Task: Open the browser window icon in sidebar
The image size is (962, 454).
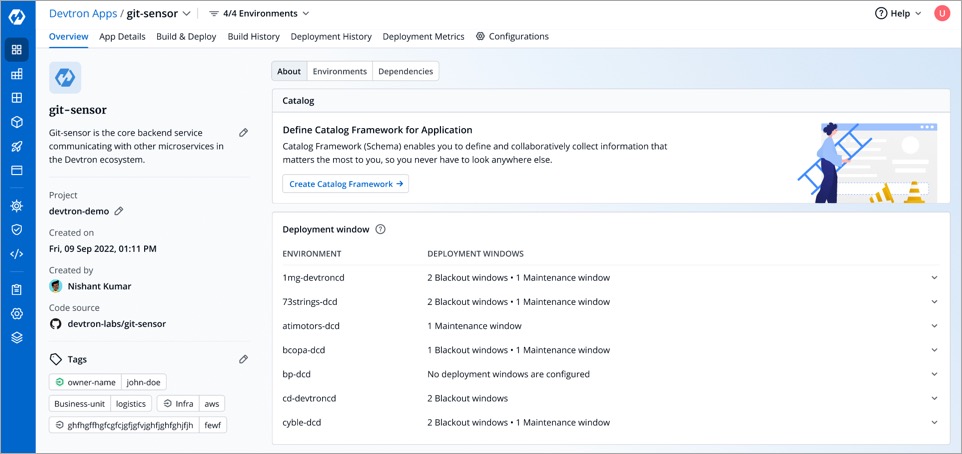Action: 17,170
